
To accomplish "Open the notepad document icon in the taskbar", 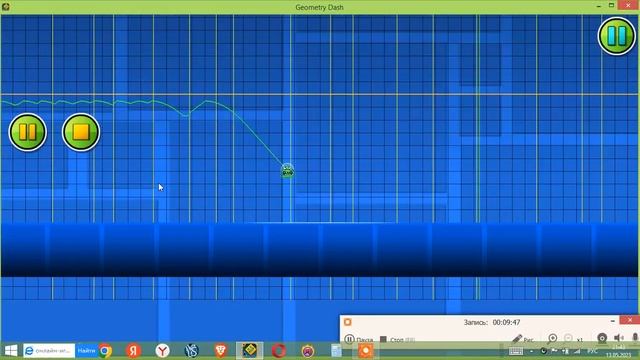I will pyautogui.click(x=336, y=351).
